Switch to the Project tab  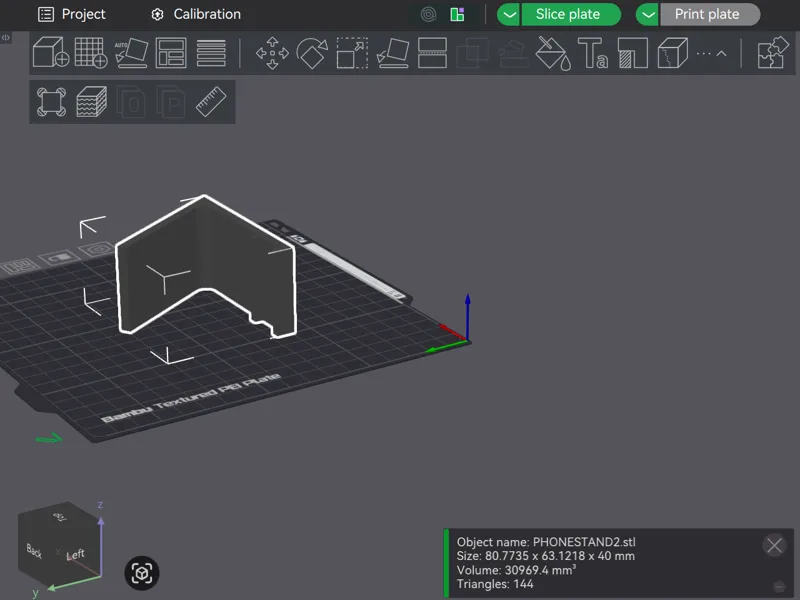[72, 14]
